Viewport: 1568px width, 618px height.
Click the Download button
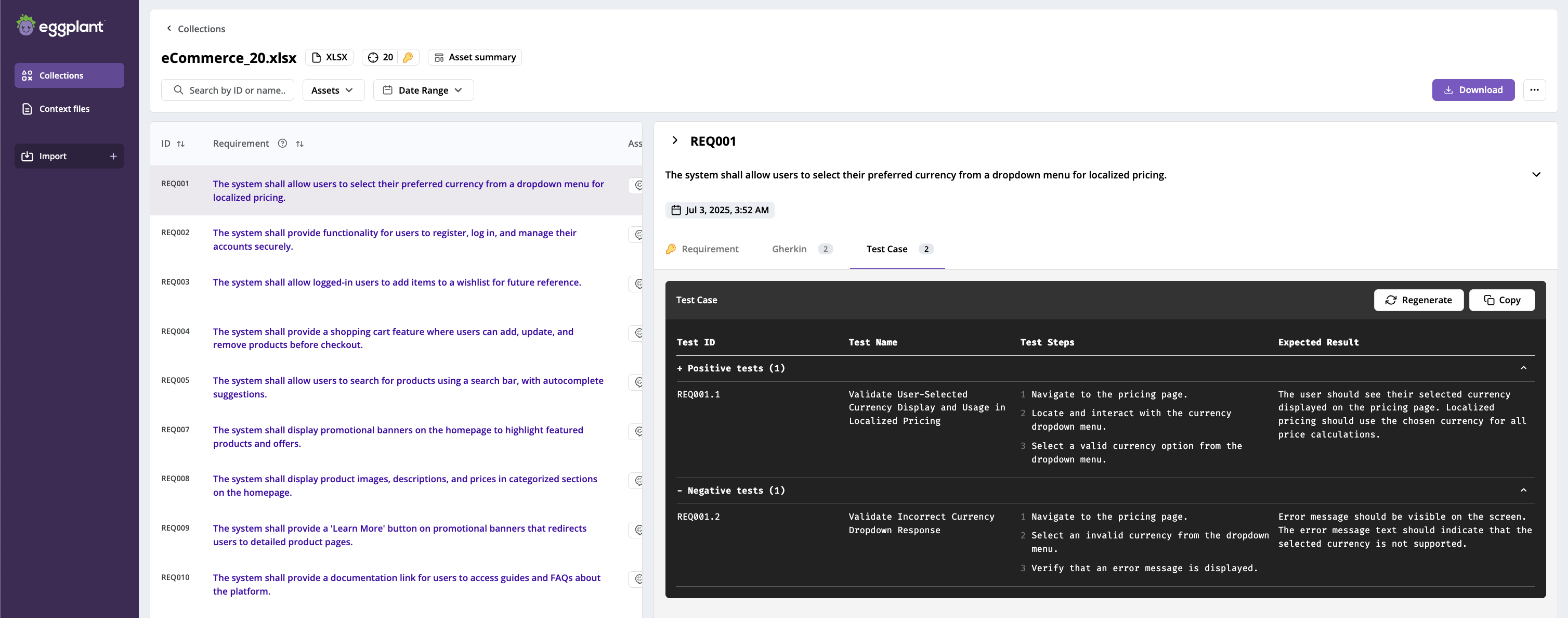1473,90
